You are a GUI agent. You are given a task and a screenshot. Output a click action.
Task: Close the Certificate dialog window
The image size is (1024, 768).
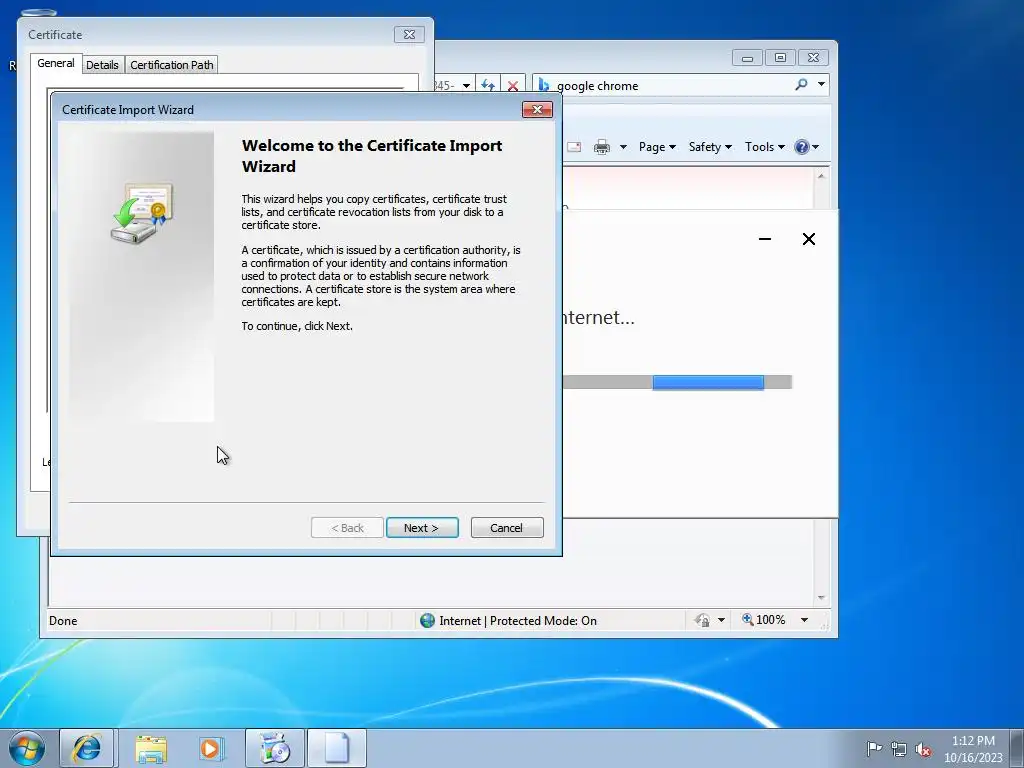tap(409, 35)
